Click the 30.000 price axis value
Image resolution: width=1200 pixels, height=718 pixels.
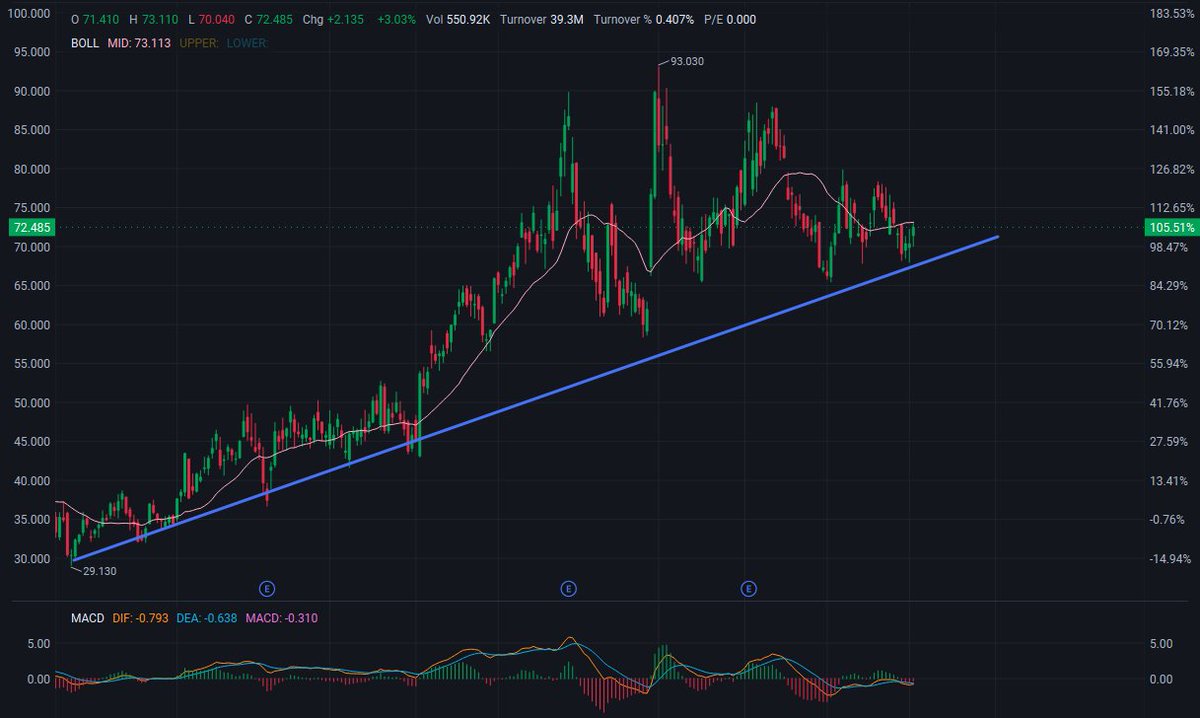click(x=30, y=559)
